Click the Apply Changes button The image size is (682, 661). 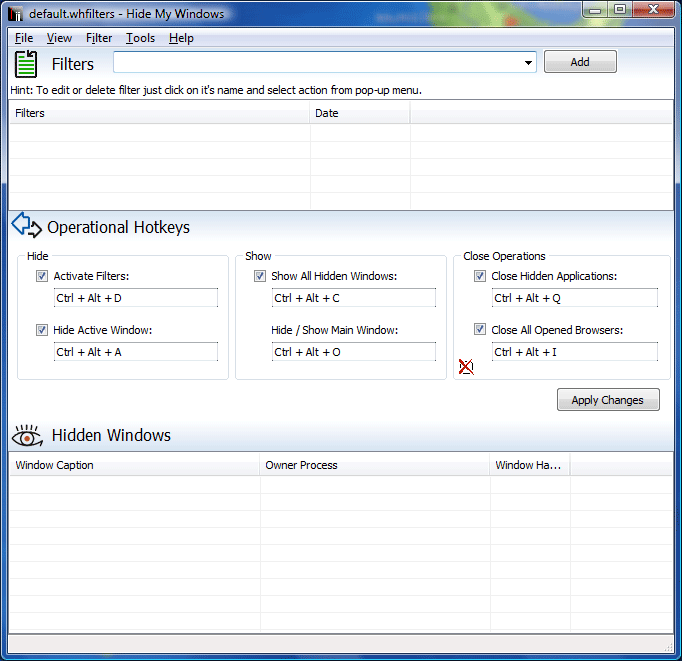pyautogui.click(x=607, y=400)
